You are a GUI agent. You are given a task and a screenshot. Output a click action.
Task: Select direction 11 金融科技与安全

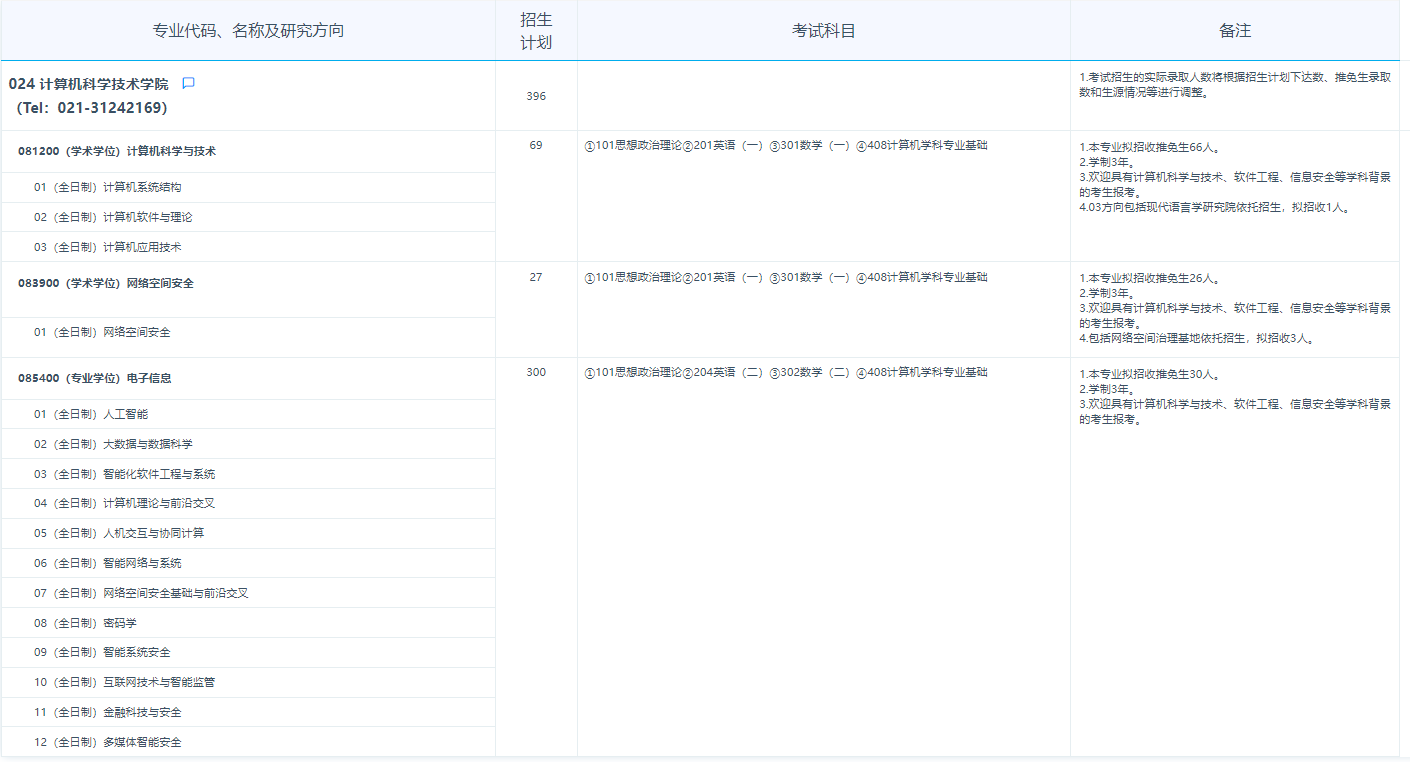click(107, 712)
